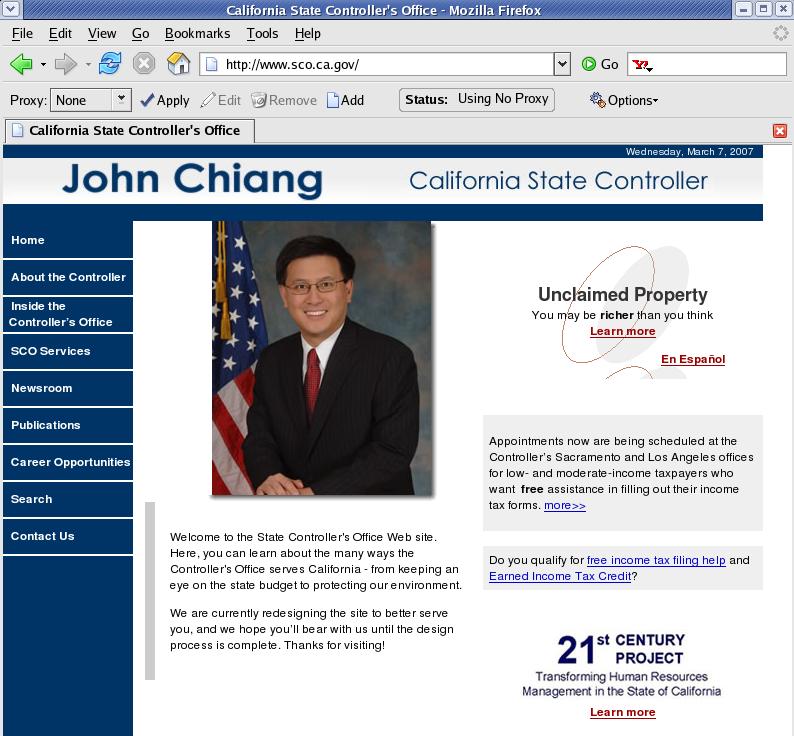Open the proxy Options dropdown

coord(624,100)
